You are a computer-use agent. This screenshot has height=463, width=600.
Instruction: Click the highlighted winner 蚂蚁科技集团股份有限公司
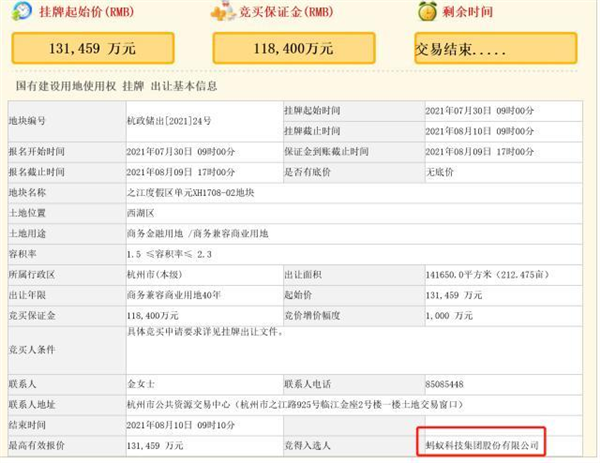click(x=481, y=445)
